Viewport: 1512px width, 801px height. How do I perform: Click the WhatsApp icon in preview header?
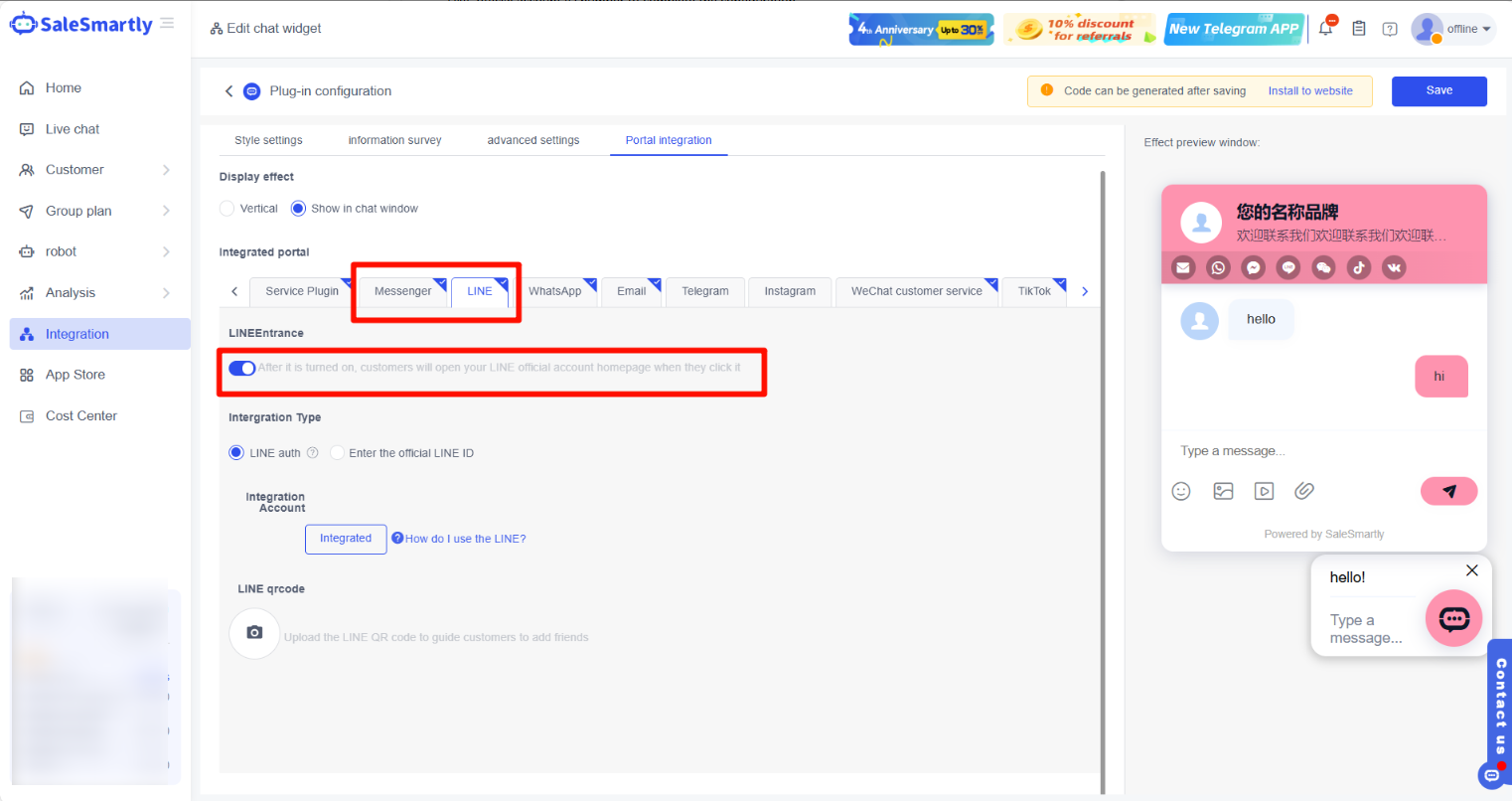[x=1218, y=267]
